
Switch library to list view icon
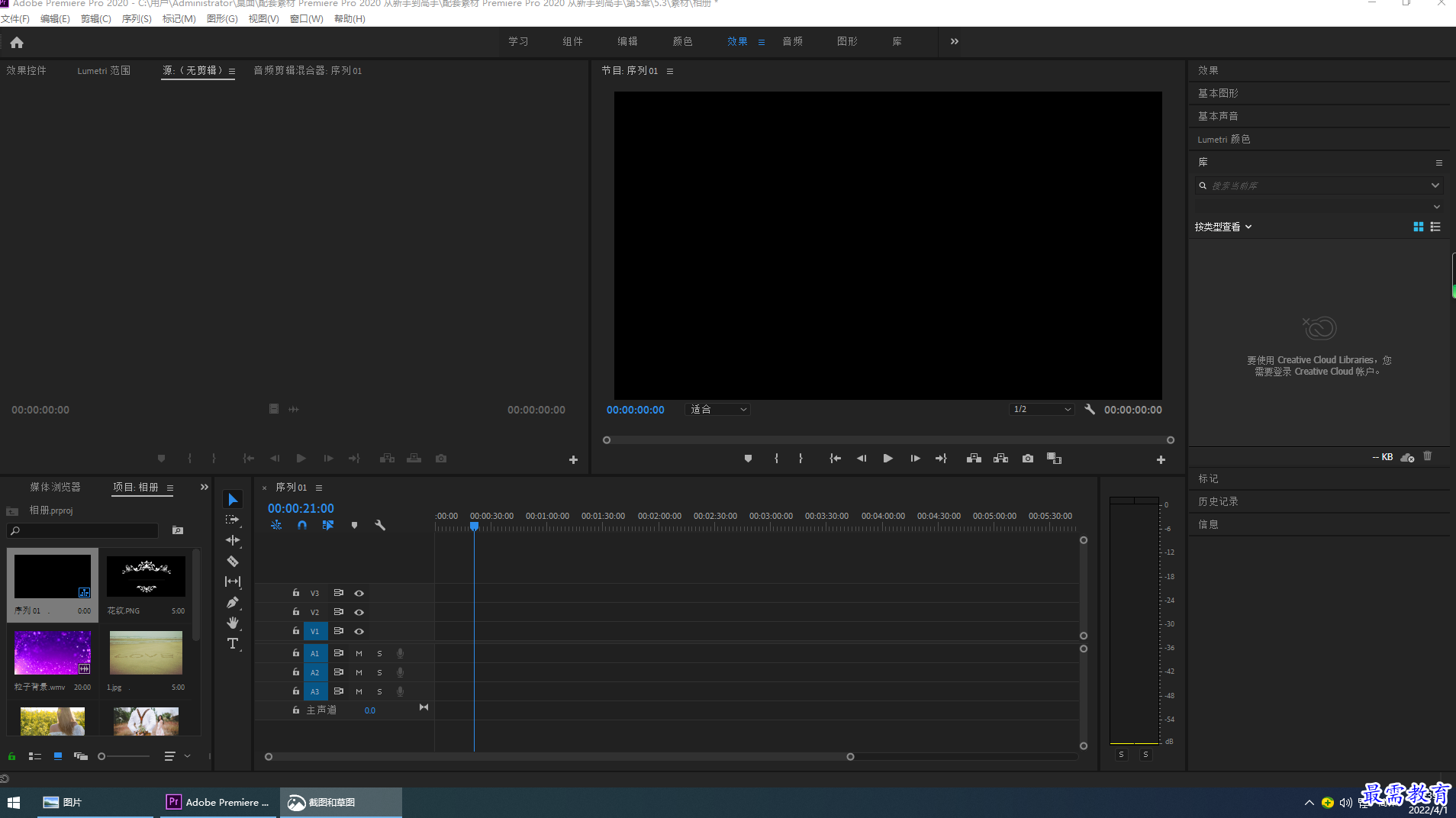pos(1435,227)
